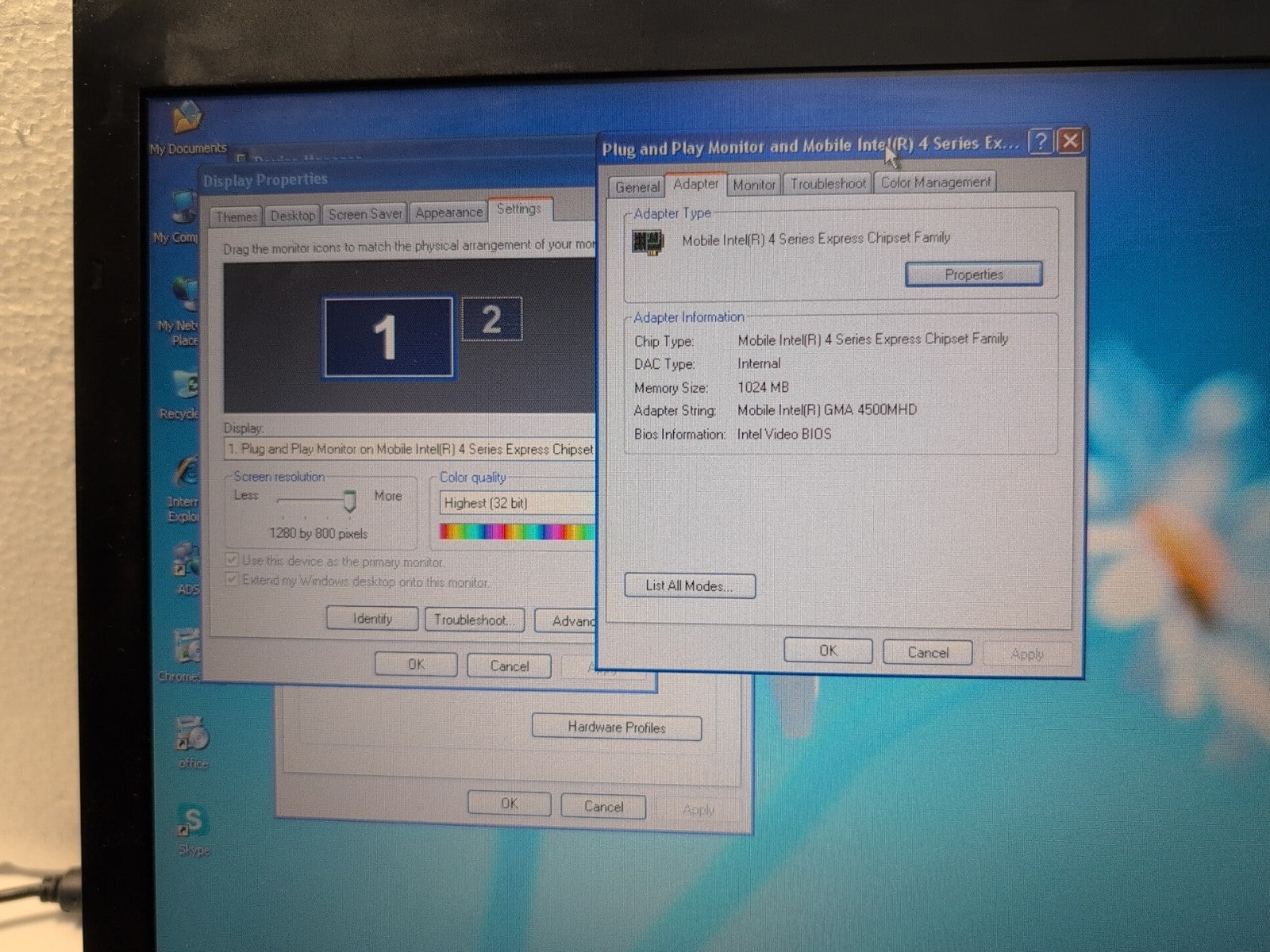1270x952 pixels.
Task: Click the Identify button in Display Properties
Action: pyautogui.click(x=372, y=619)
